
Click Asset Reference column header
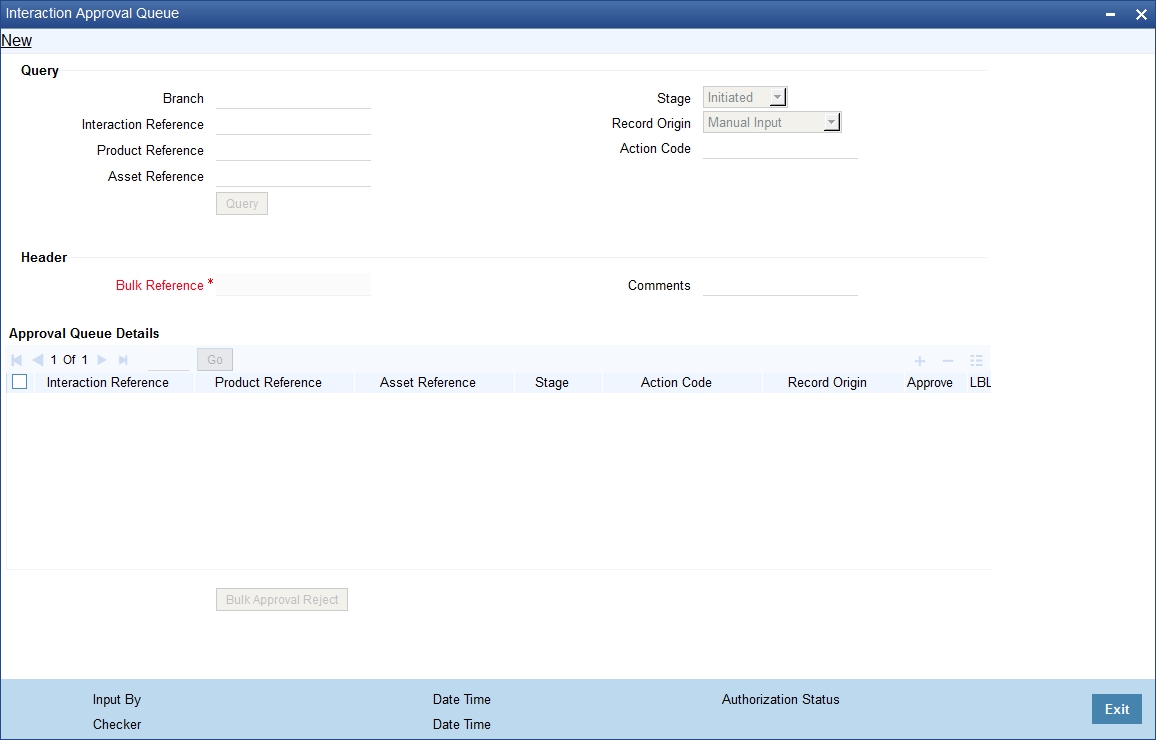tap(428, 383)
